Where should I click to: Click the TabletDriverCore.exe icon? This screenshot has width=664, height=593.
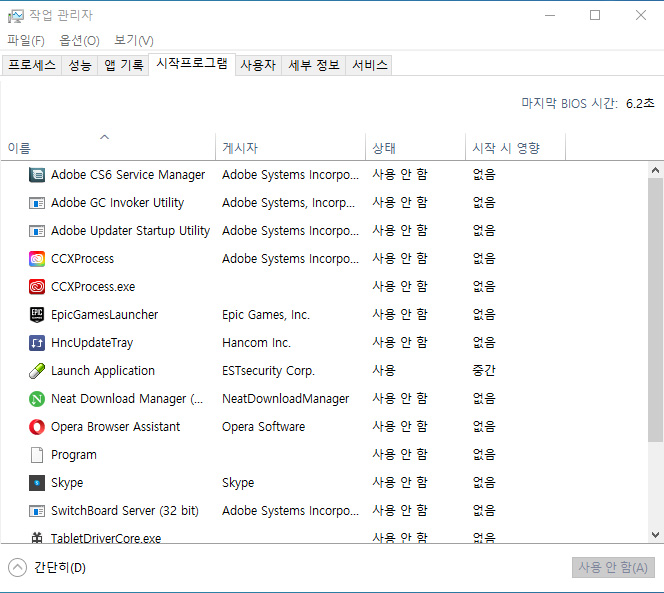point(37,538)
